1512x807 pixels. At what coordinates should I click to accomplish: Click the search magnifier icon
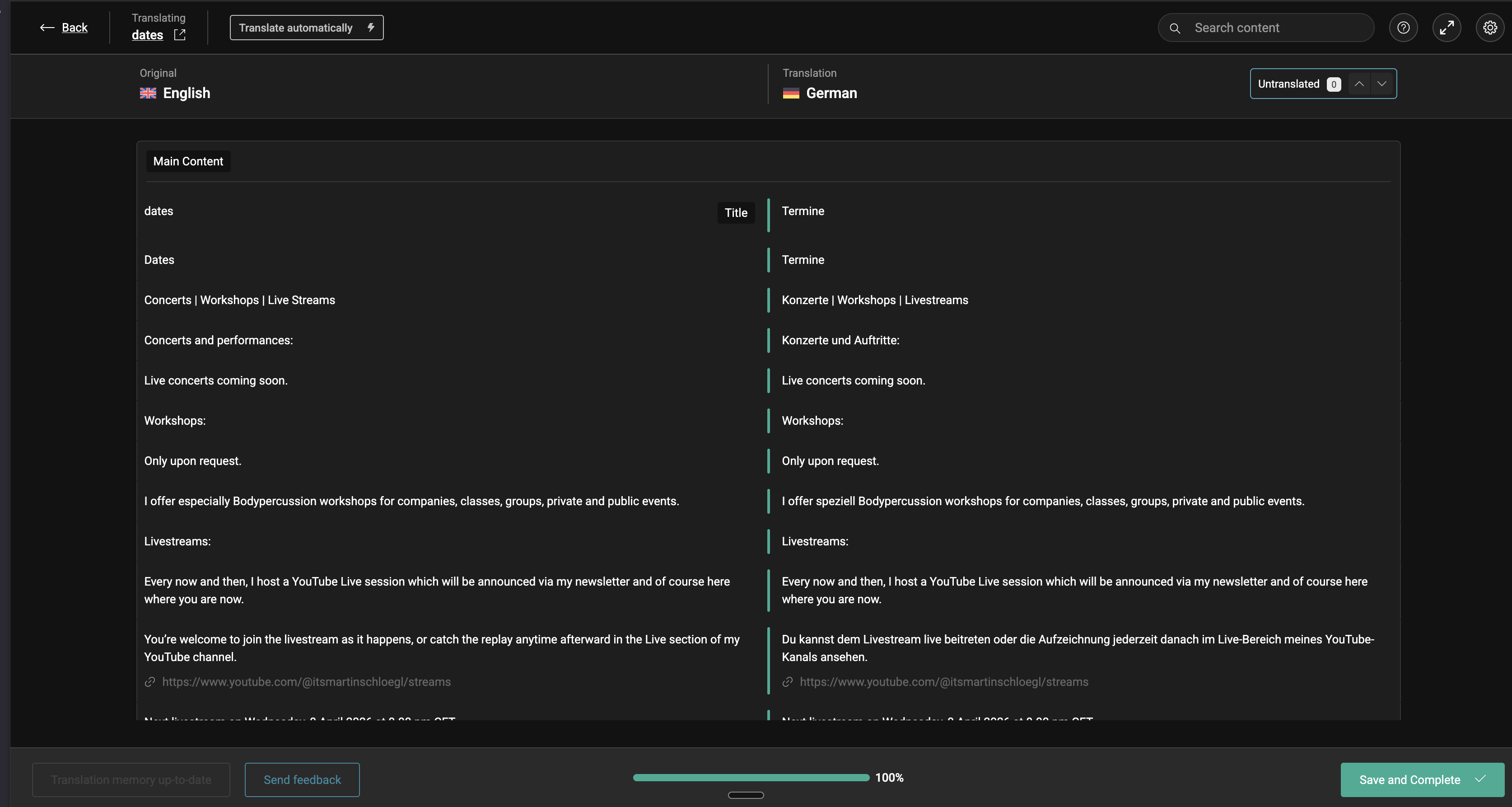tap(1175, 28)
